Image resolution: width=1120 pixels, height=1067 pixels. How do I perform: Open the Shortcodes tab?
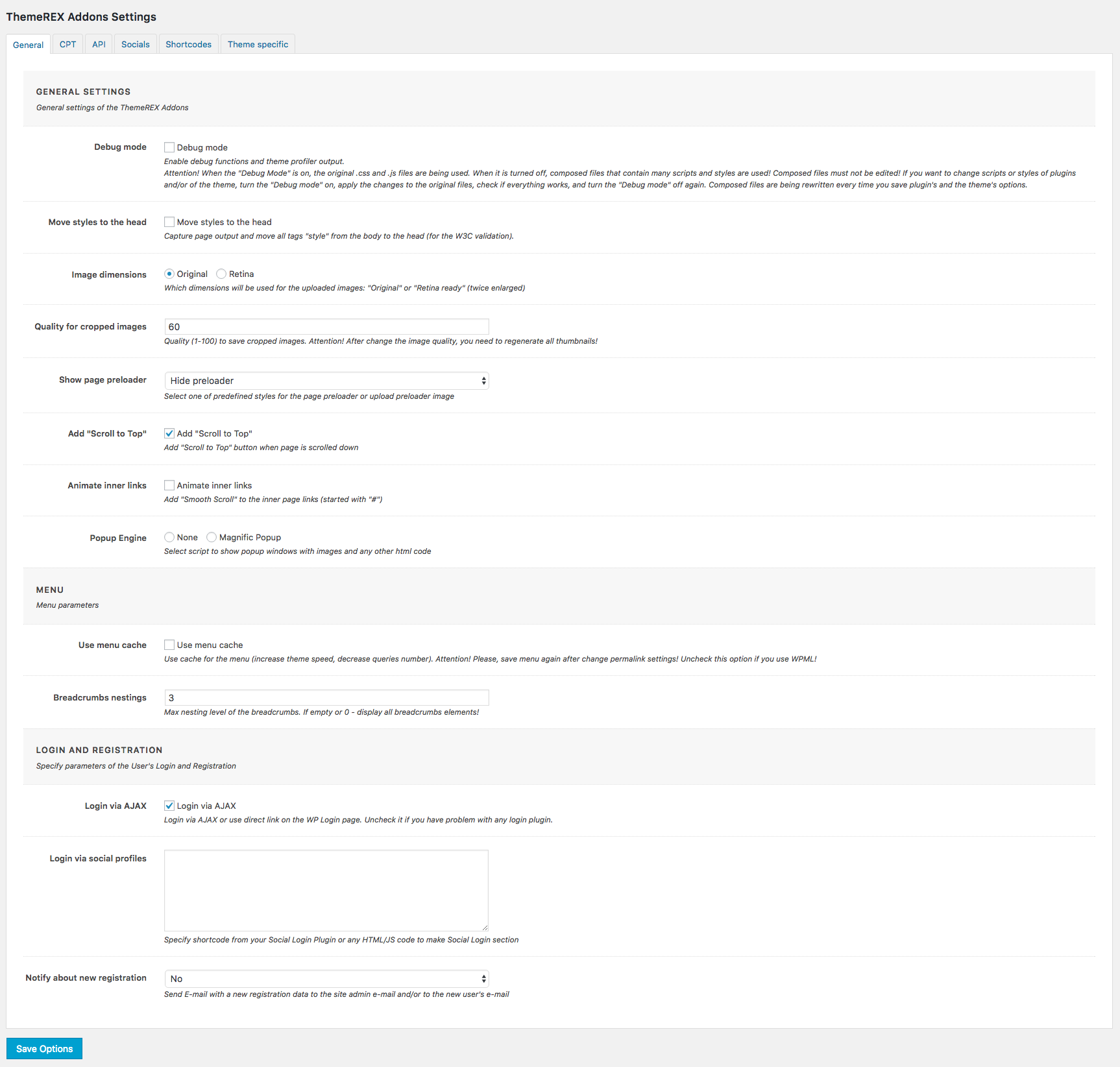click(189, 44)
